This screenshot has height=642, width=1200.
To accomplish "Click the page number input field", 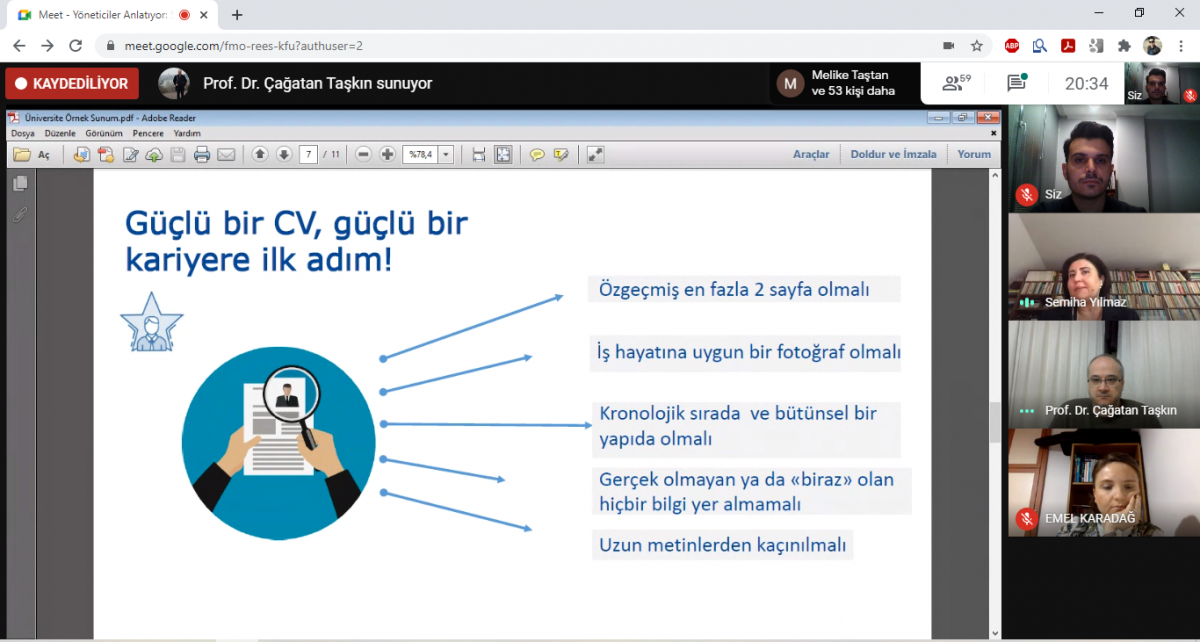I will click(x=308, y=154).
